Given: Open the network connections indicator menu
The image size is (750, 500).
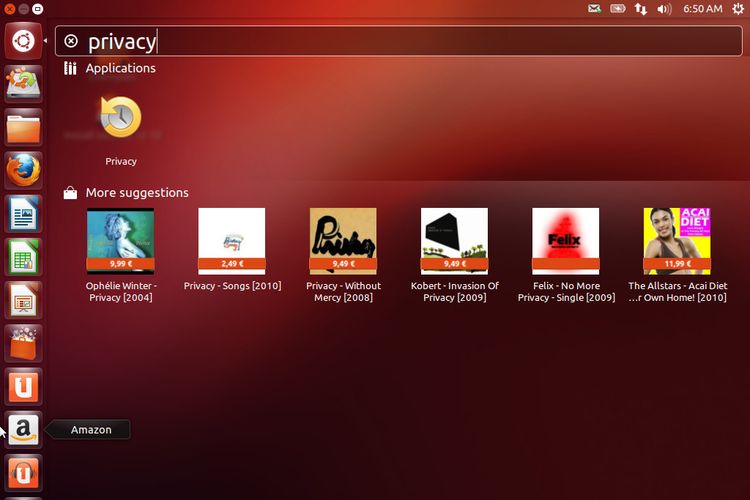Looking at the screenshot, I should pyautogui.click(x=641, y=9).
